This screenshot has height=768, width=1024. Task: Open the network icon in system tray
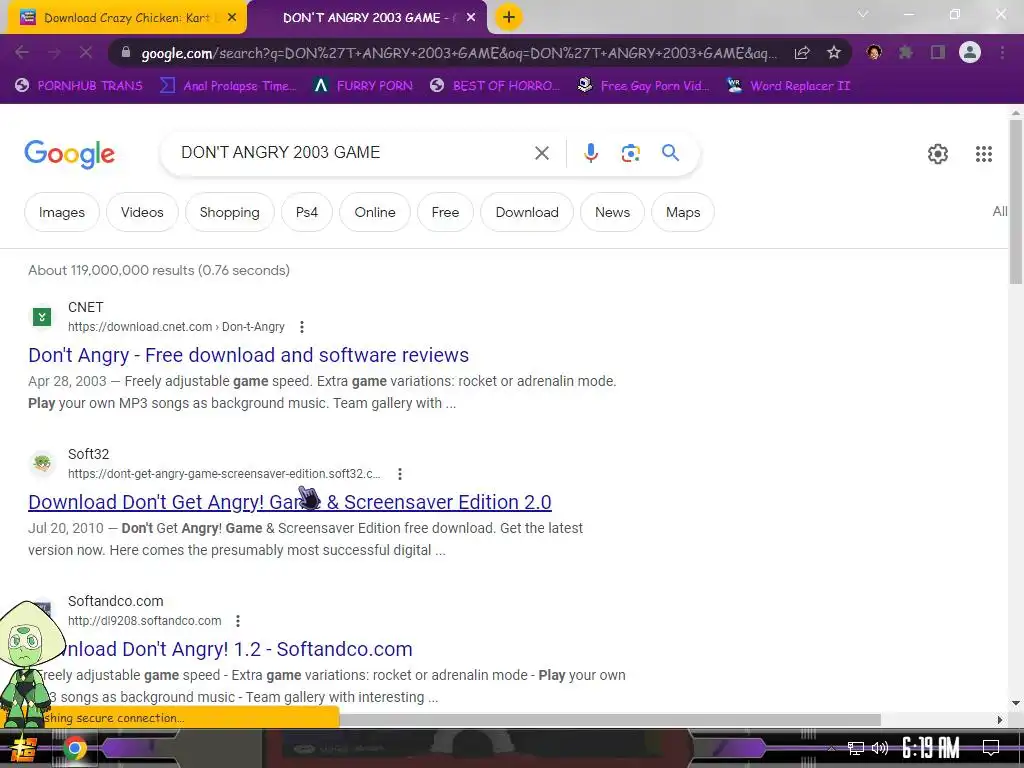pyautogui.click(x=855, y=748)
